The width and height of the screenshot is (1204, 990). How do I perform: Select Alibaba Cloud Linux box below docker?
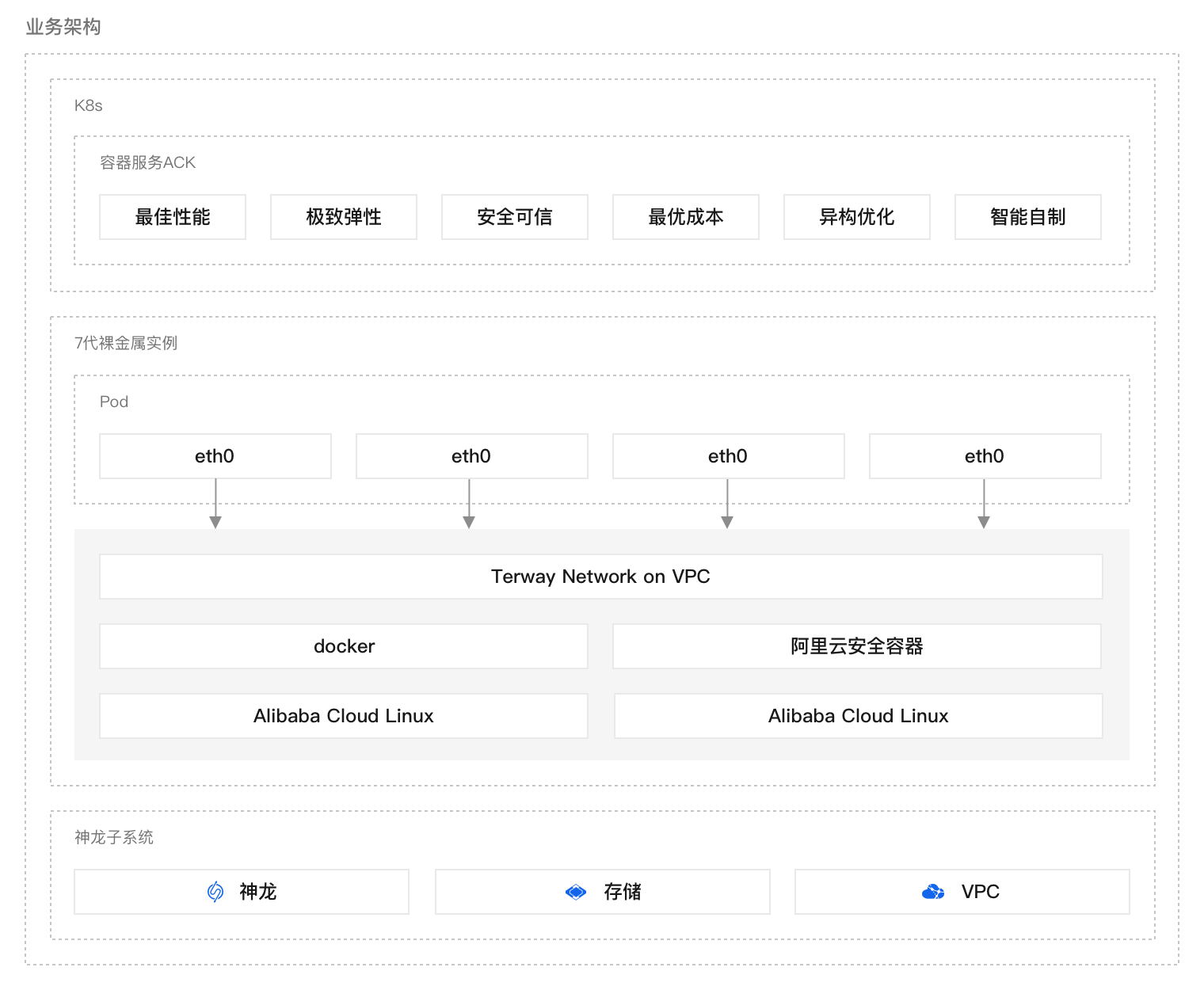click(344, 716)
